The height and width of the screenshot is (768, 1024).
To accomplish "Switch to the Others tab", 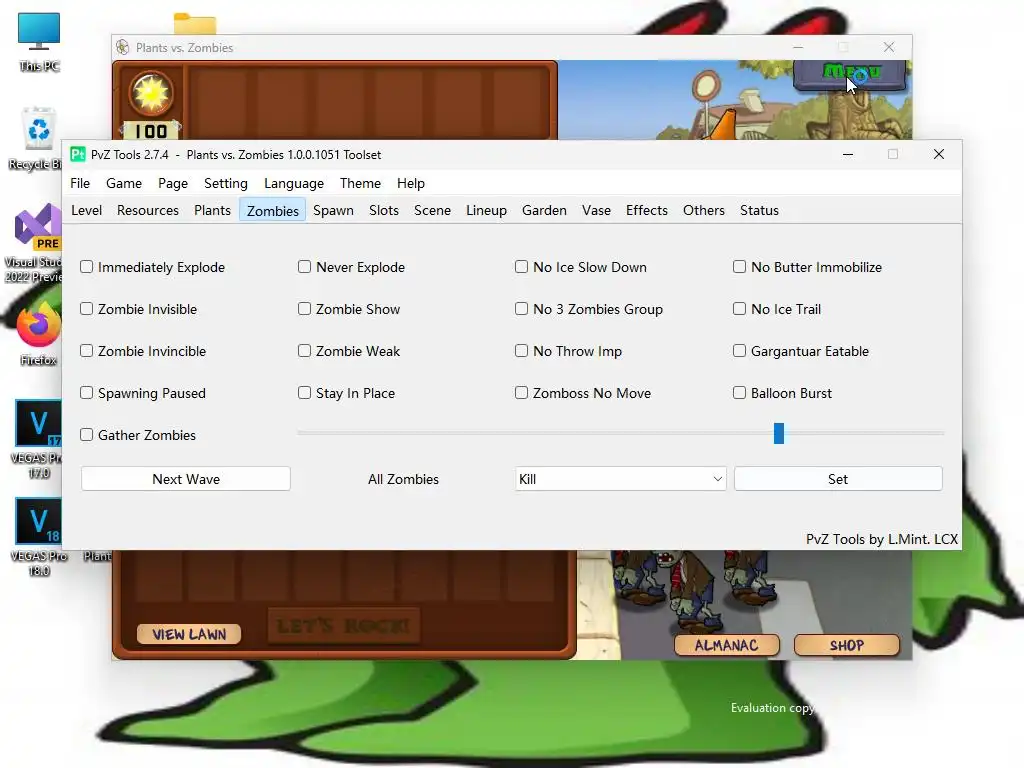I will point(704,210).
